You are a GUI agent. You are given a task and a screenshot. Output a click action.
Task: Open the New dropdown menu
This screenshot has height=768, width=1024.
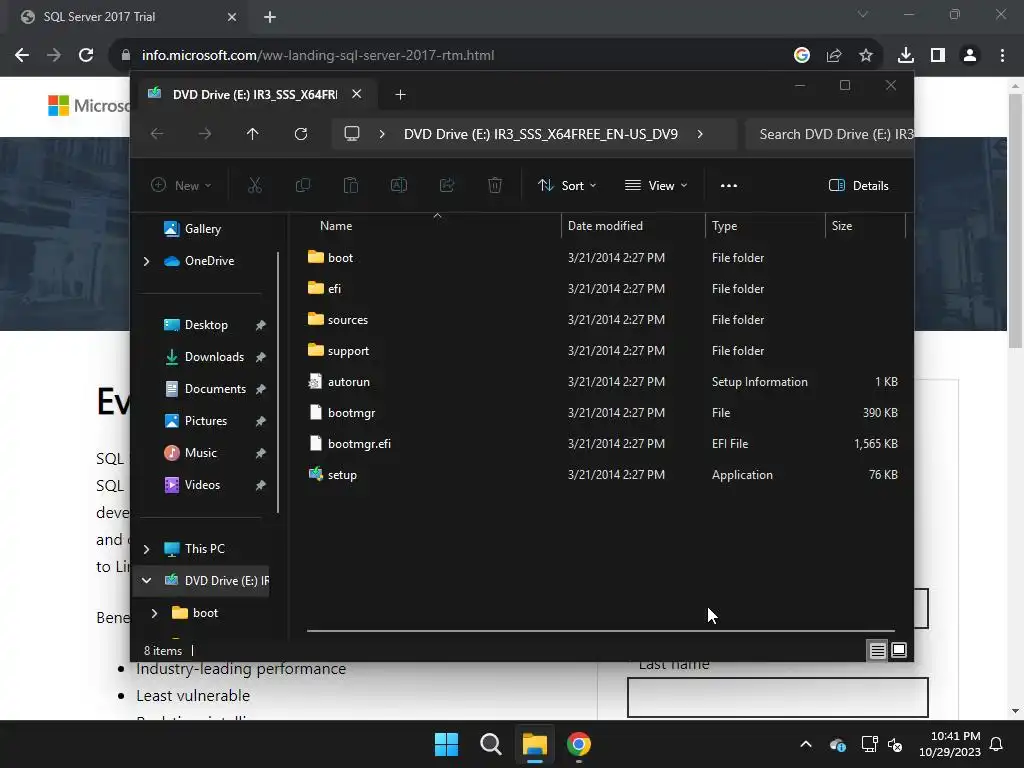(181, 185)
